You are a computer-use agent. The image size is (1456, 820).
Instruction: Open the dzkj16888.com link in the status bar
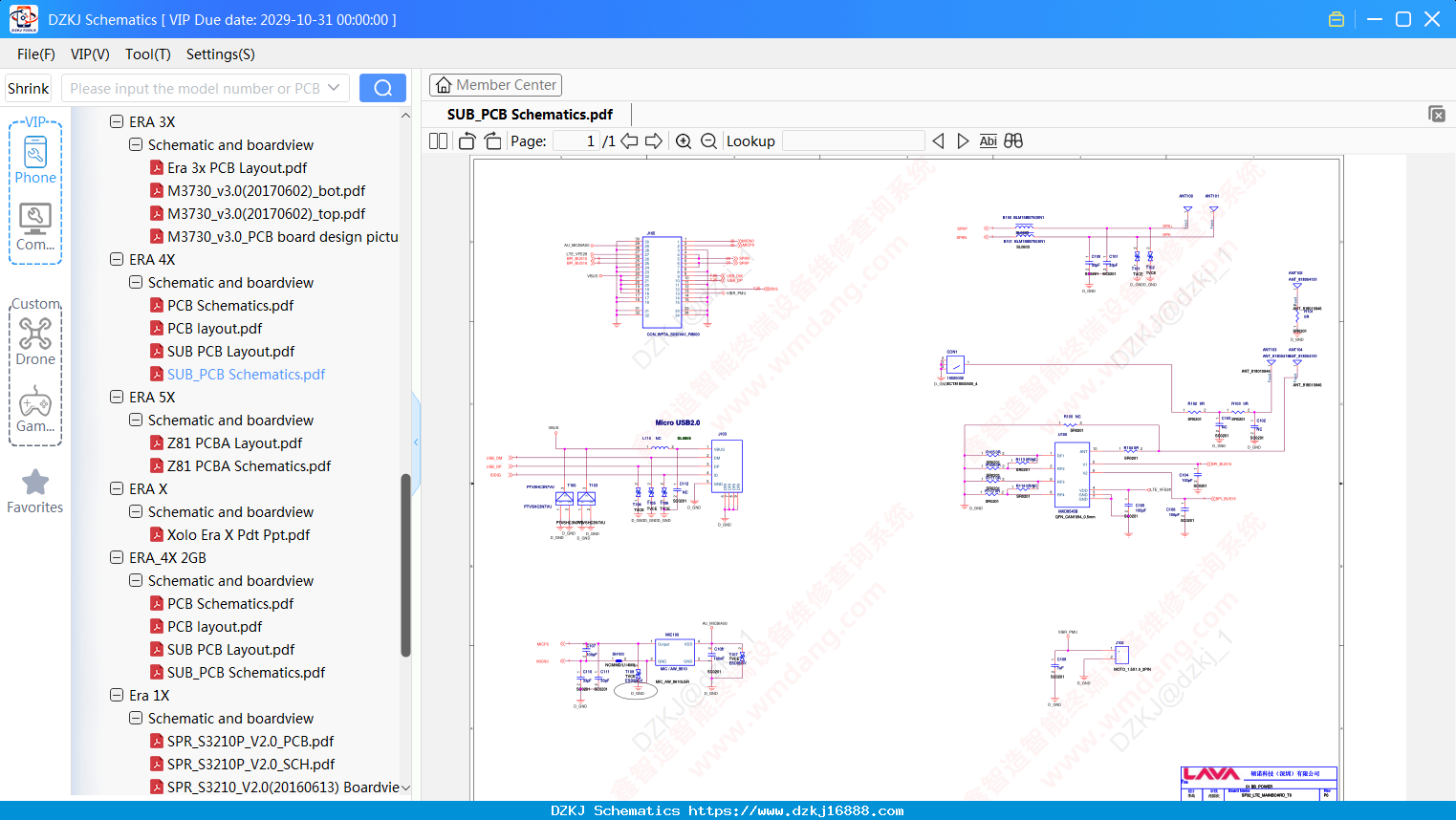coord(796,810)
